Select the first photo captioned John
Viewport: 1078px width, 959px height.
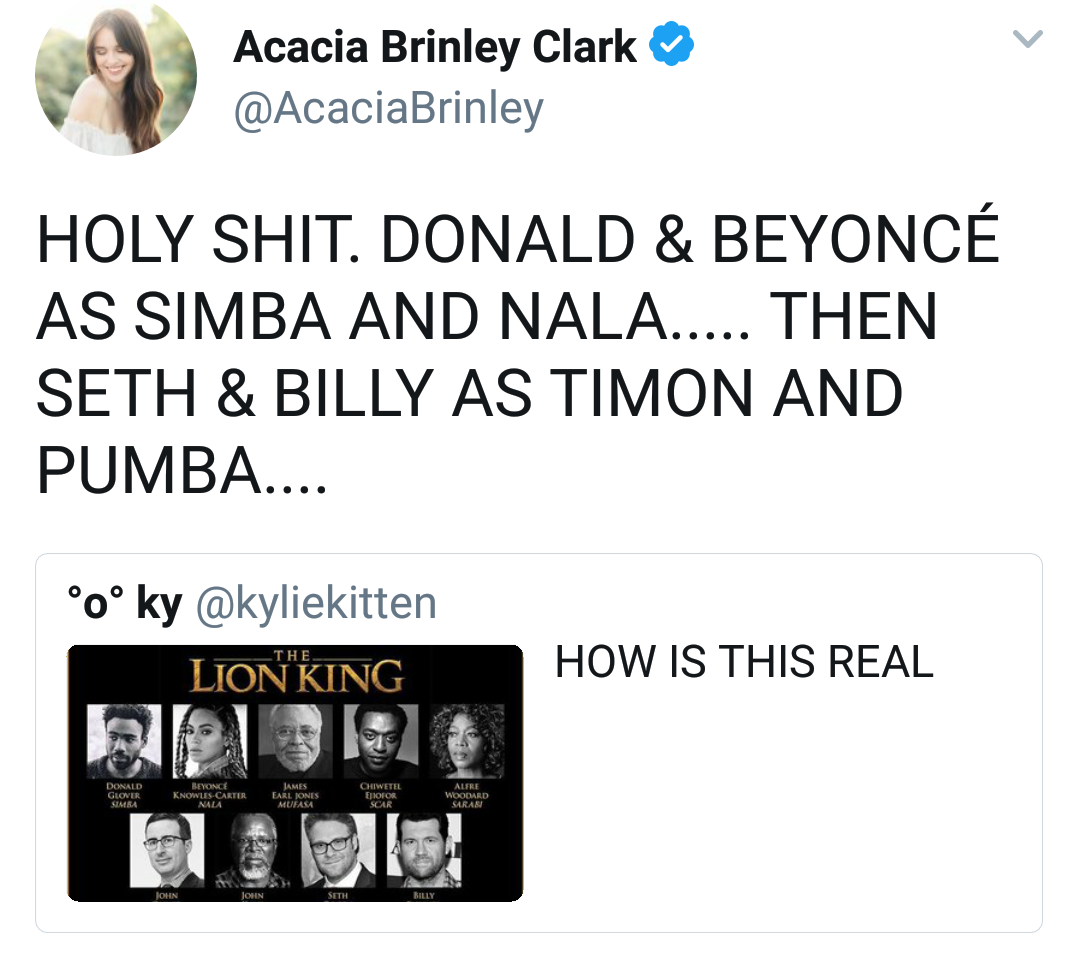(167, 850)
